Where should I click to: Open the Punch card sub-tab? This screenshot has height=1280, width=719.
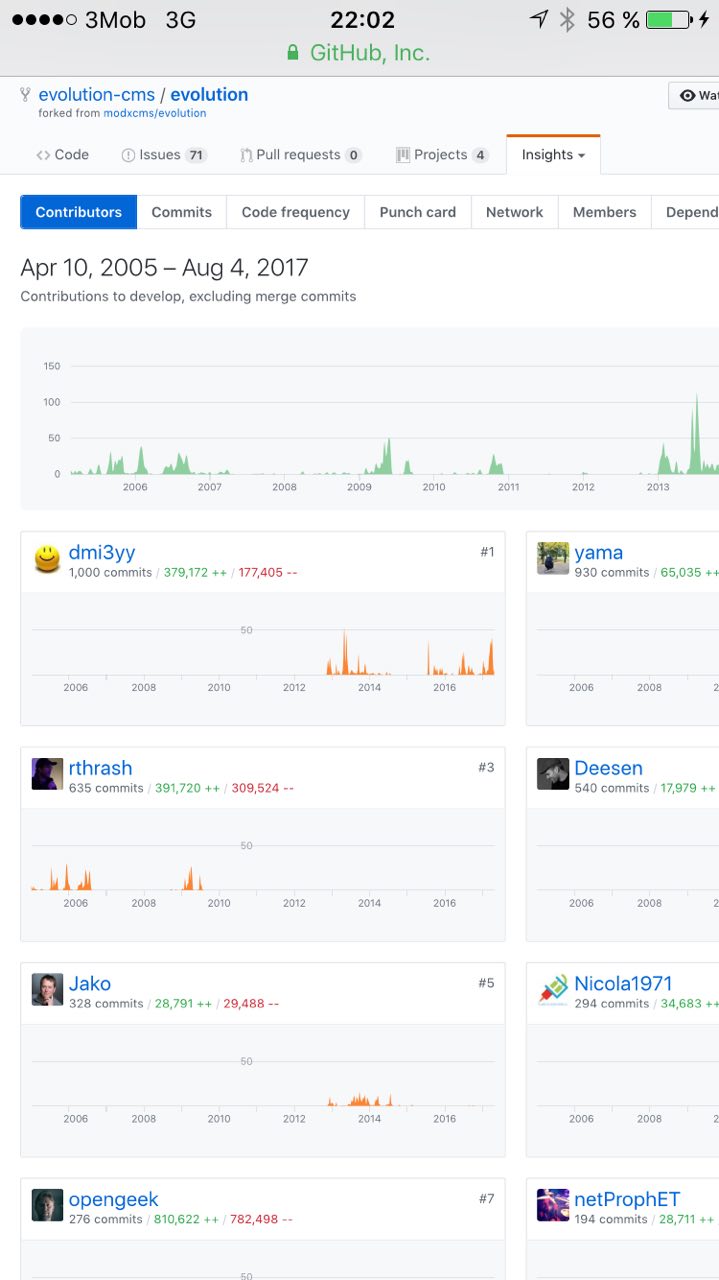(418, 212)
